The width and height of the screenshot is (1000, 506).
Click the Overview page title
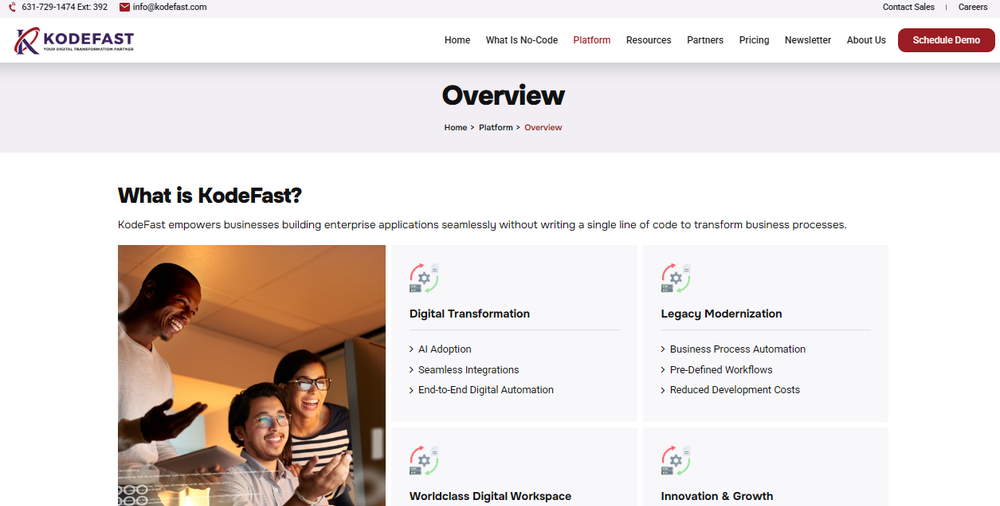pyautogui.click(x=503, y=96)
